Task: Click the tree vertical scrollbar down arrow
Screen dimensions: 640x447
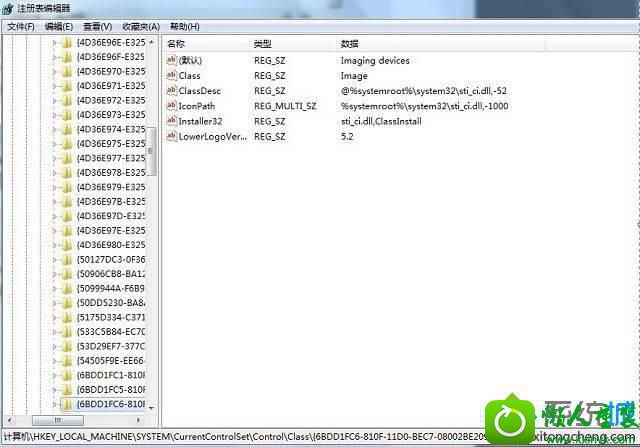Action: [x=151, y=407]
